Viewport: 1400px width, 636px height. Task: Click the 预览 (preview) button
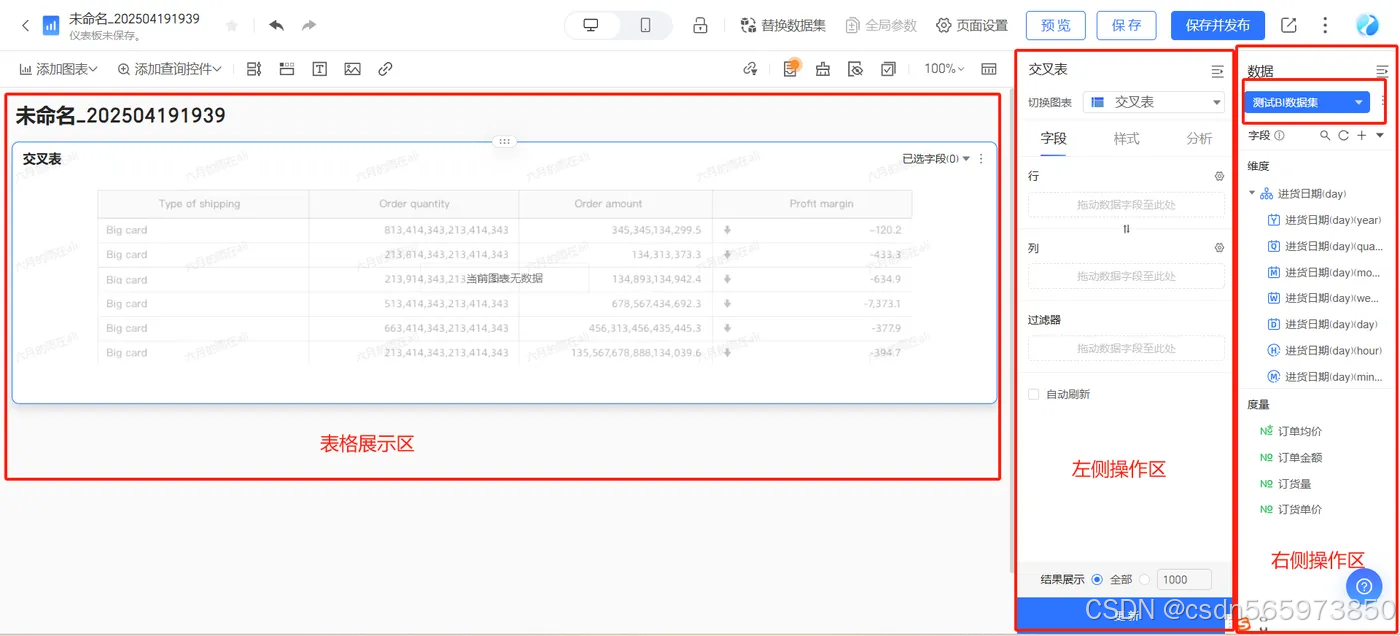click(x=1055, y=25)
